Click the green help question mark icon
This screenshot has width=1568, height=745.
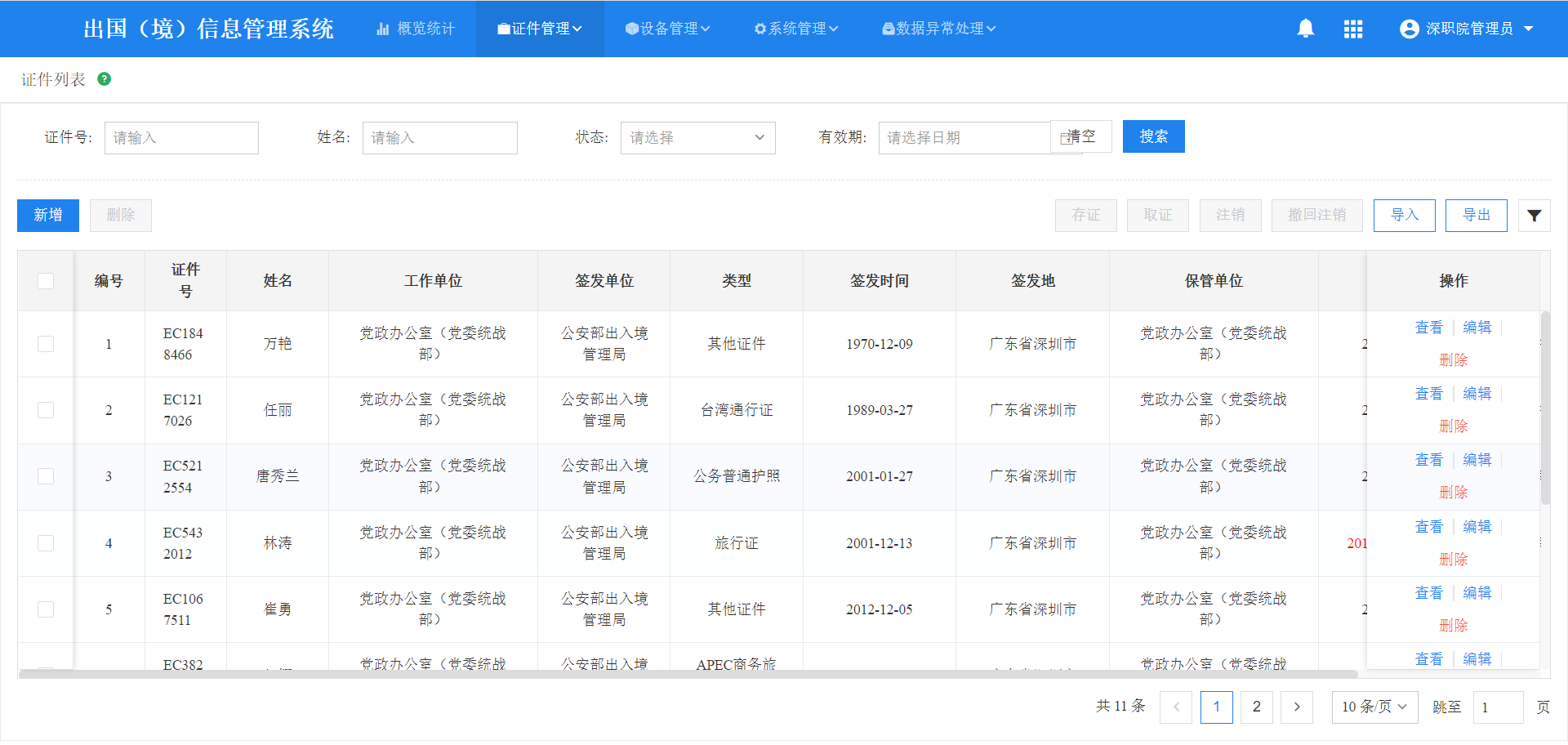pos(104,79)
